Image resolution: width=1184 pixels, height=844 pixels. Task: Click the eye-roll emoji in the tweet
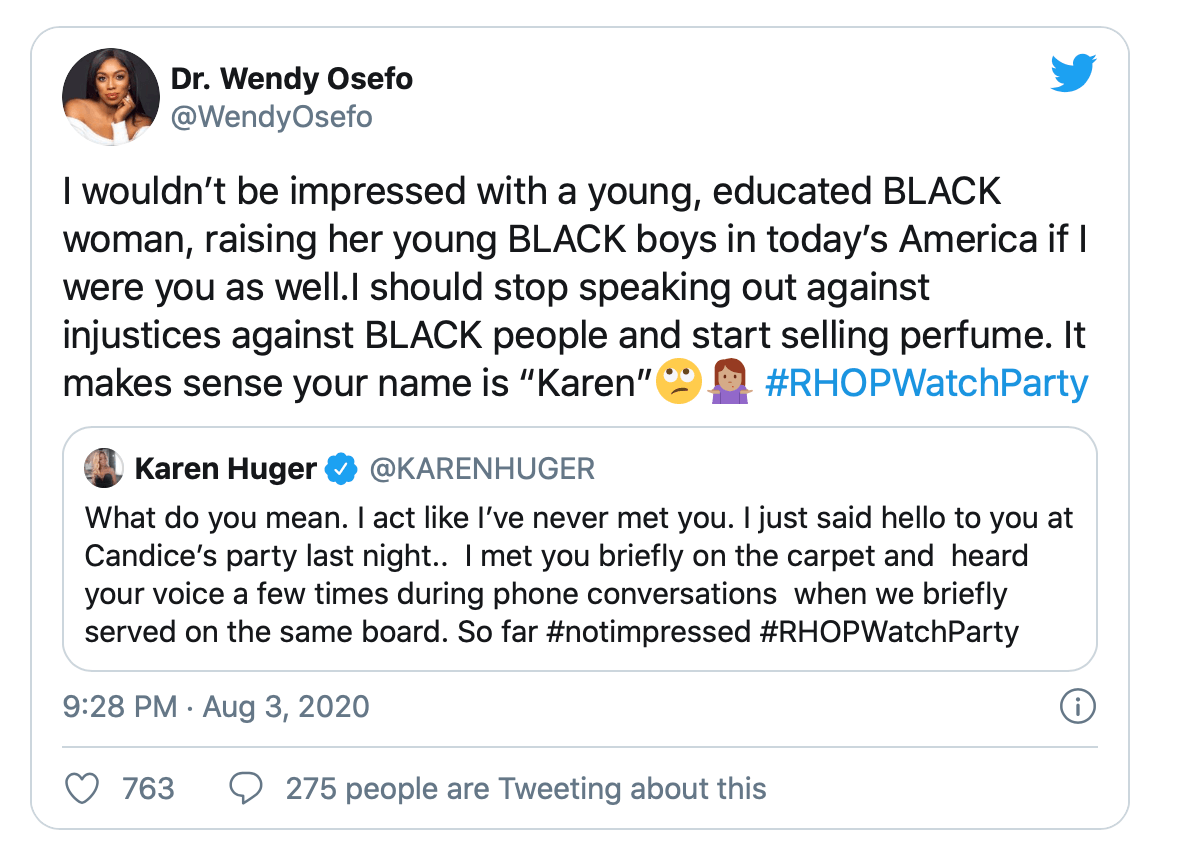(x=673, y=385)
